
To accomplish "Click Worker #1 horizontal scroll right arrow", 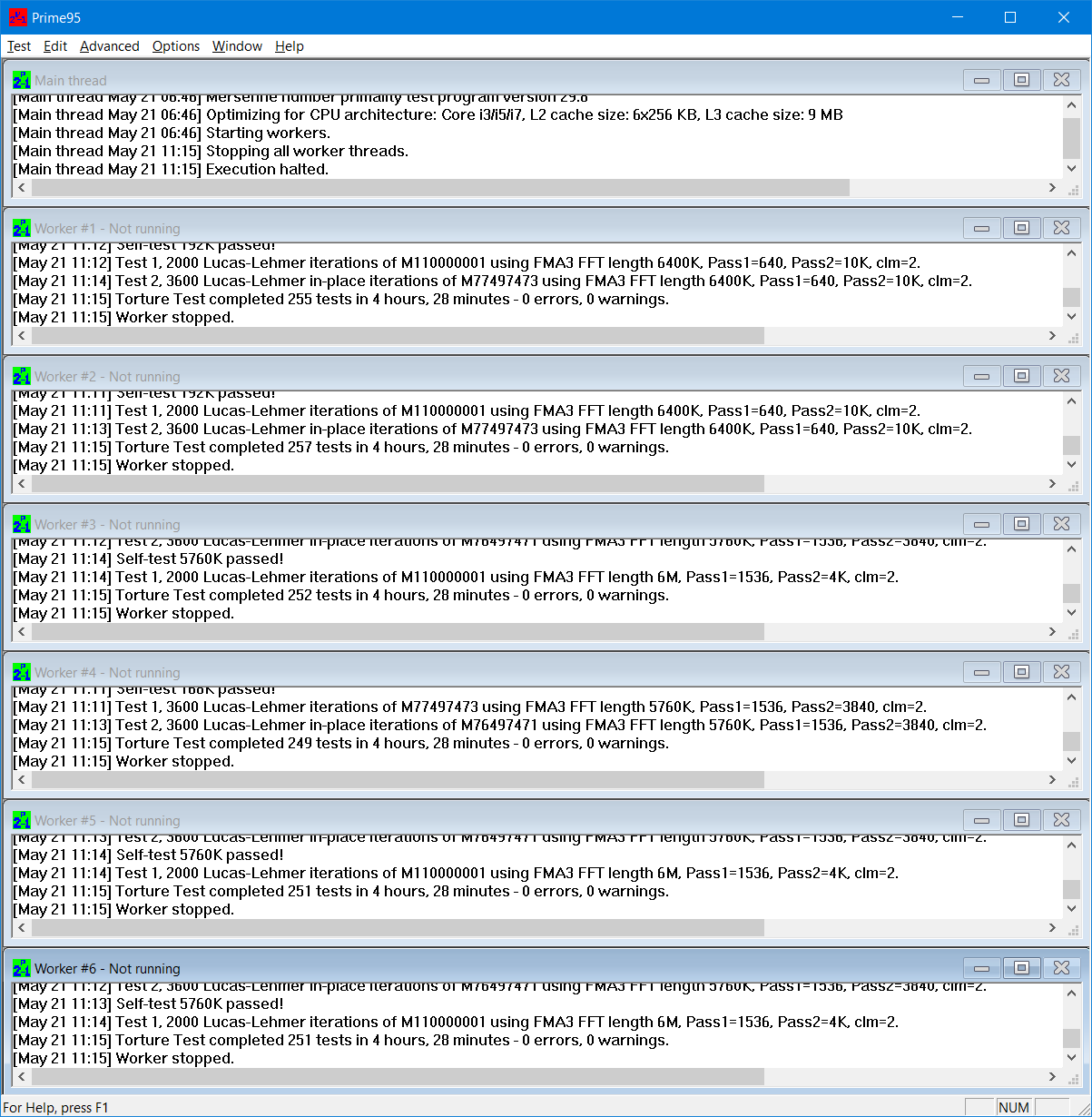I will pos(1053,336).
